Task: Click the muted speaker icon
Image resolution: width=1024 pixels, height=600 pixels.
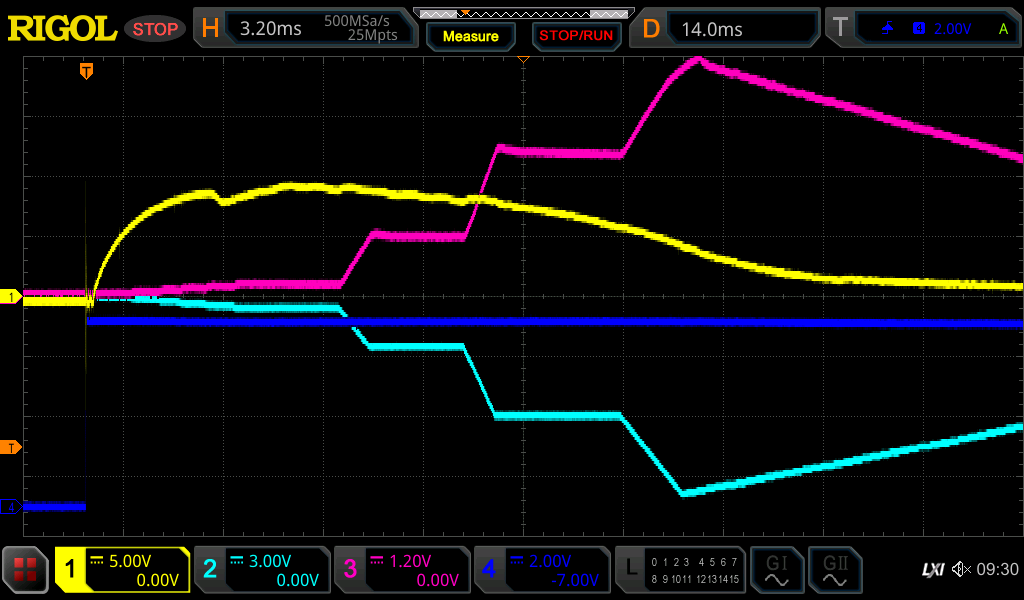Action: click(x=961, y=570)
